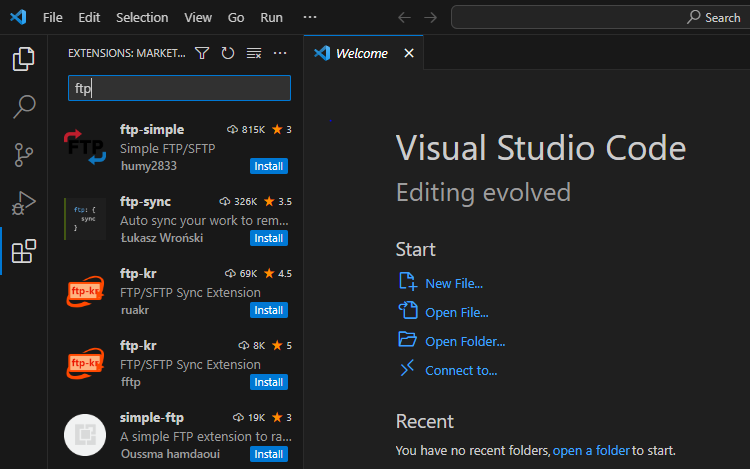The height and width of the screenshot is (469, 750).
Task: Open the Search view in activity bar
Action: tap(24, 107)
